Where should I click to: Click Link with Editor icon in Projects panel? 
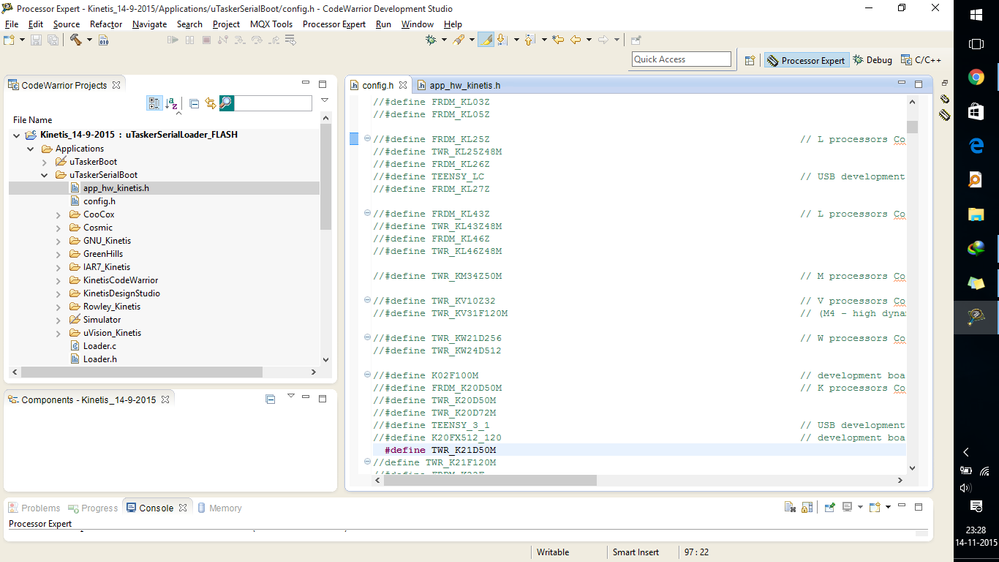[x=210, y=103]
